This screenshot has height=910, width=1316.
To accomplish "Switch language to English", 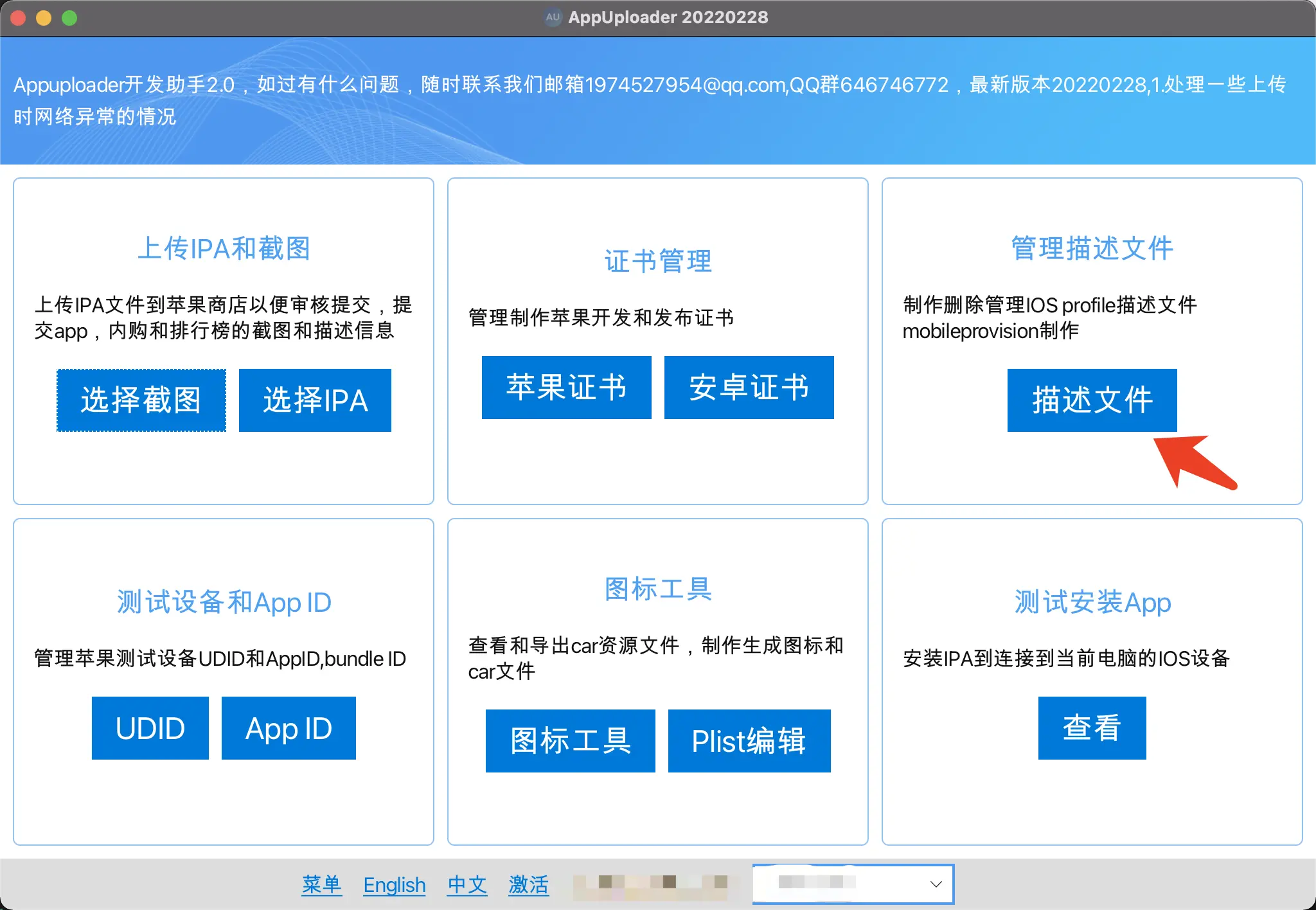I will tap(394, 884).
